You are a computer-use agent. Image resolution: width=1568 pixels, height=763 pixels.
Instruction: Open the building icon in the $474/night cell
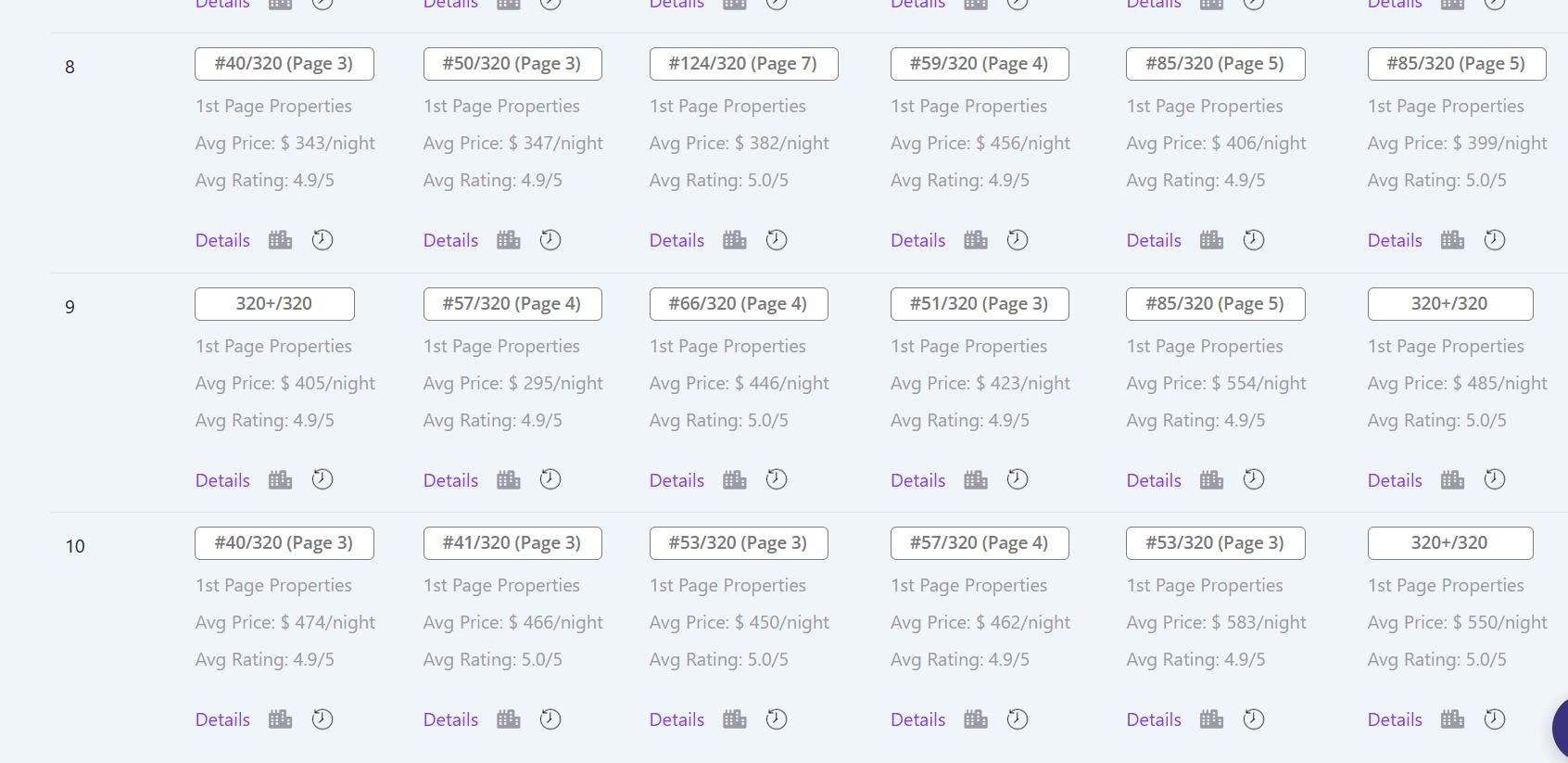tap(280, 719)
